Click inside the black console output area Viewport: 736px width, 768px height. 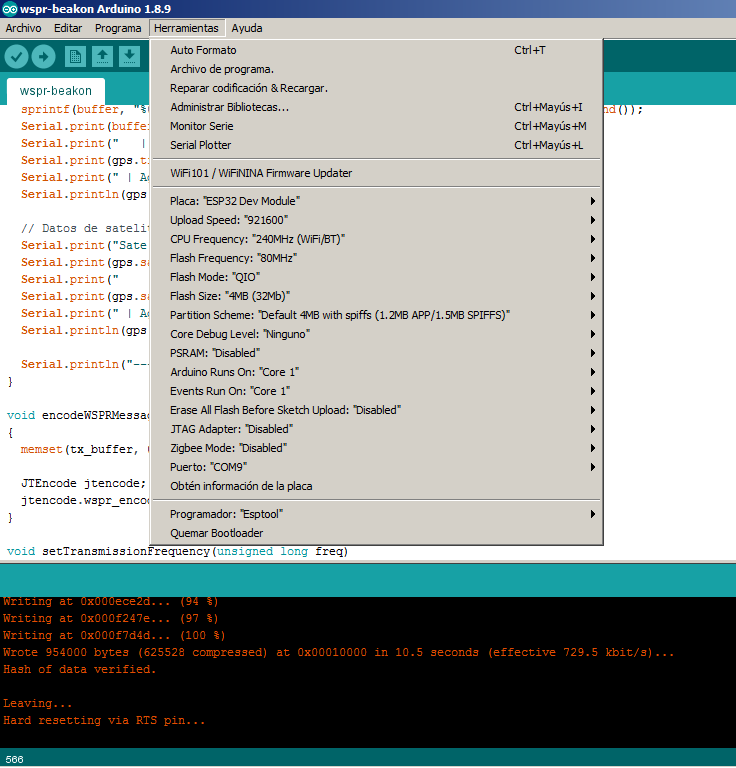click(x=400, y=700)
